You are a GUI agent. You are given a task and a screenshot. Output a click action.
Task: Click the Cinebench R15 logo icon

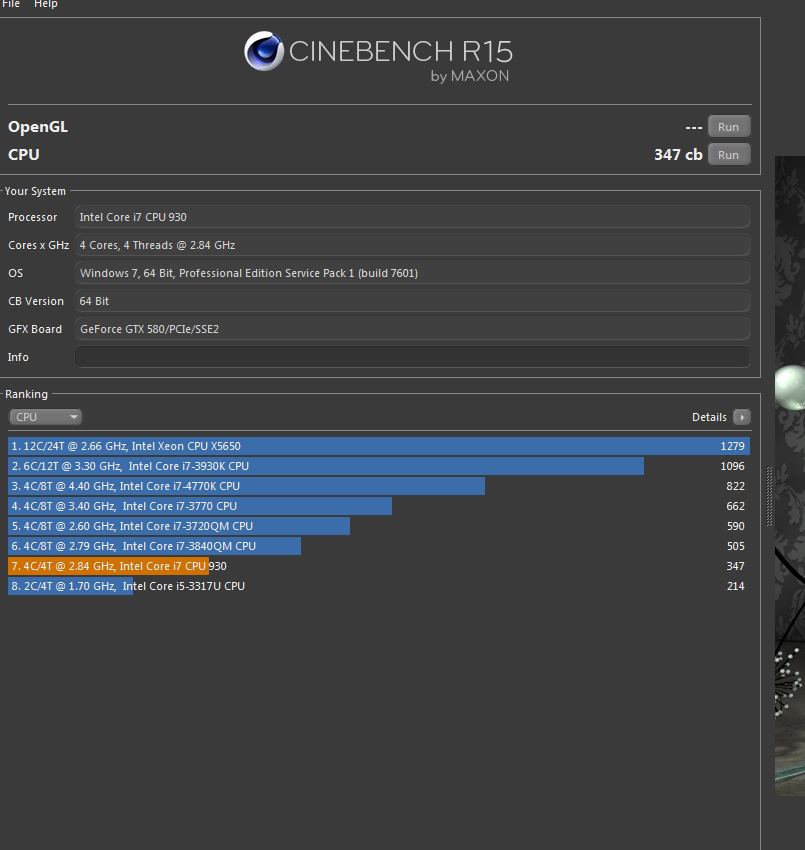264,51
